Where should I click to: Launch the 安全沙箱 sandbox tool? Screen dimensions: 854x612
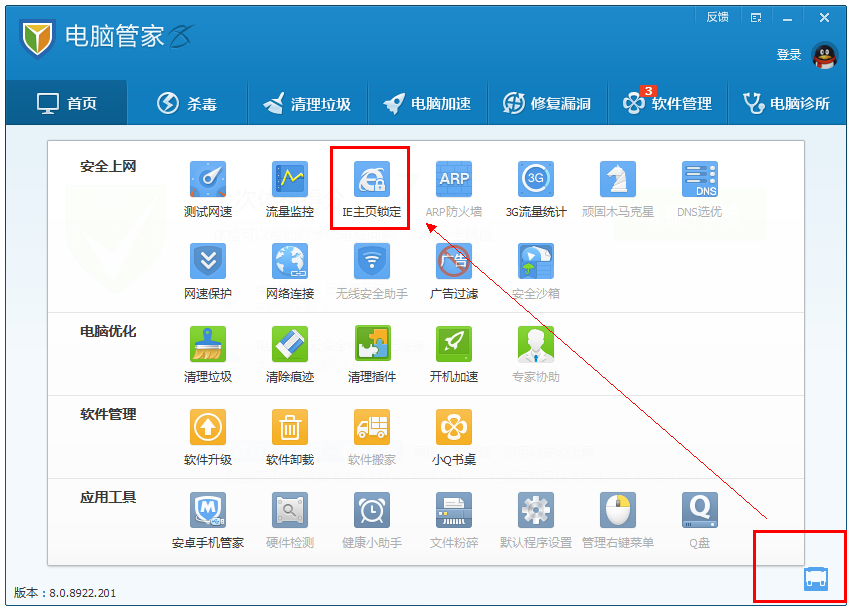(x=536, y=271)
